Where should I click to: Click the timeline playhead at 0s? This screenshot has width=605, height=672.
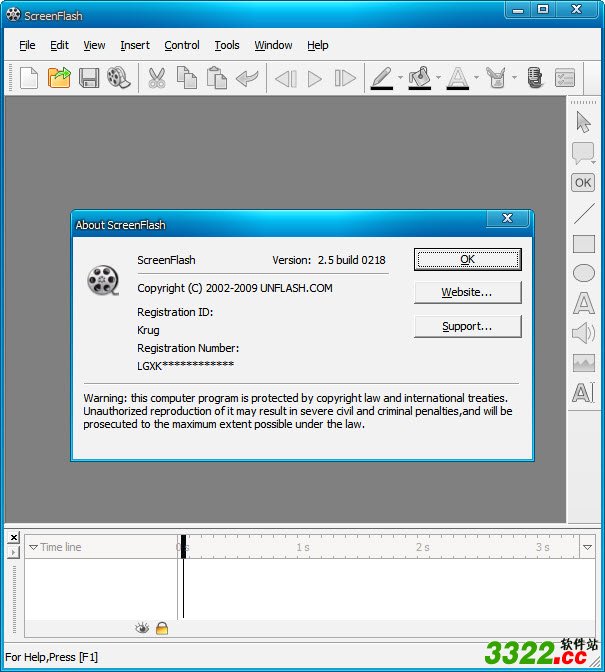pyautogui.click(x=183, y=546)
